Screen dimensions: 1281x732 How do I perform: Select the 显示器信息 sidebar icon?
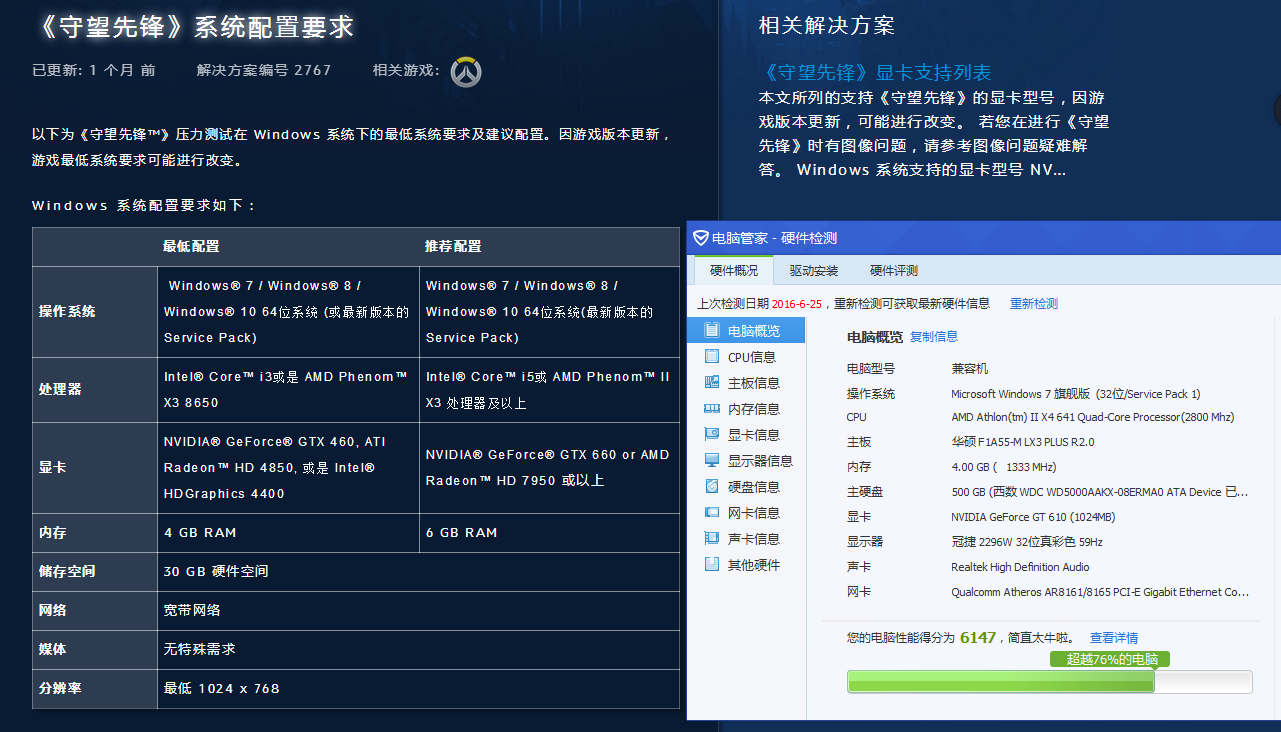712,460
